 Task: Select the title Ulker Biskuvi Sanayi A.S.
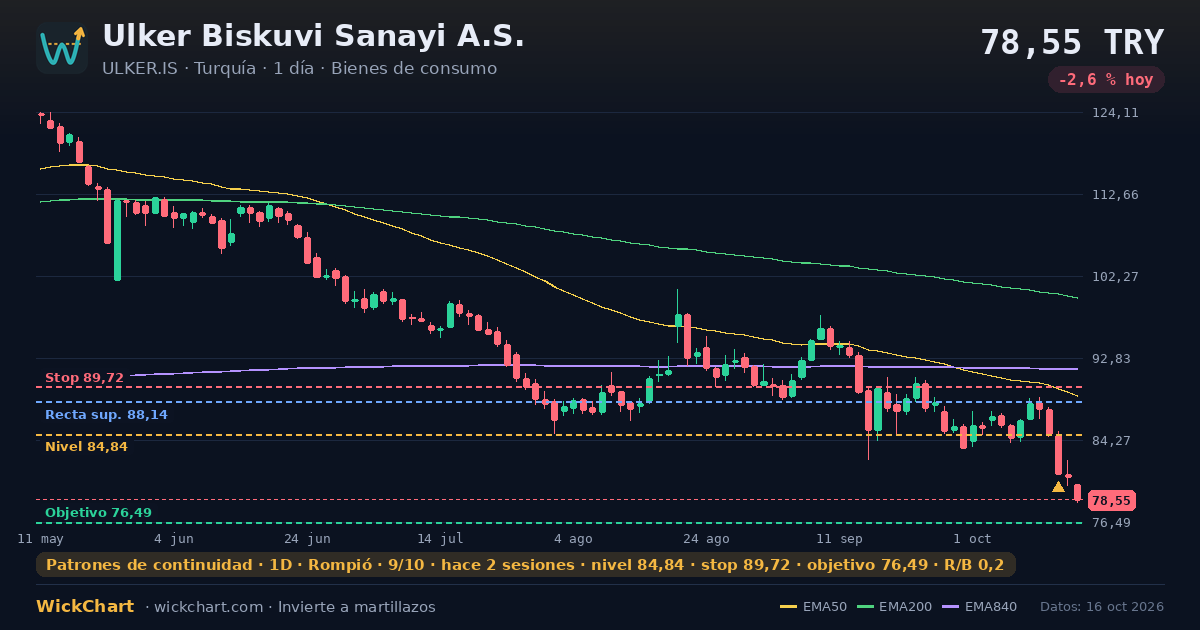(313, 36)
